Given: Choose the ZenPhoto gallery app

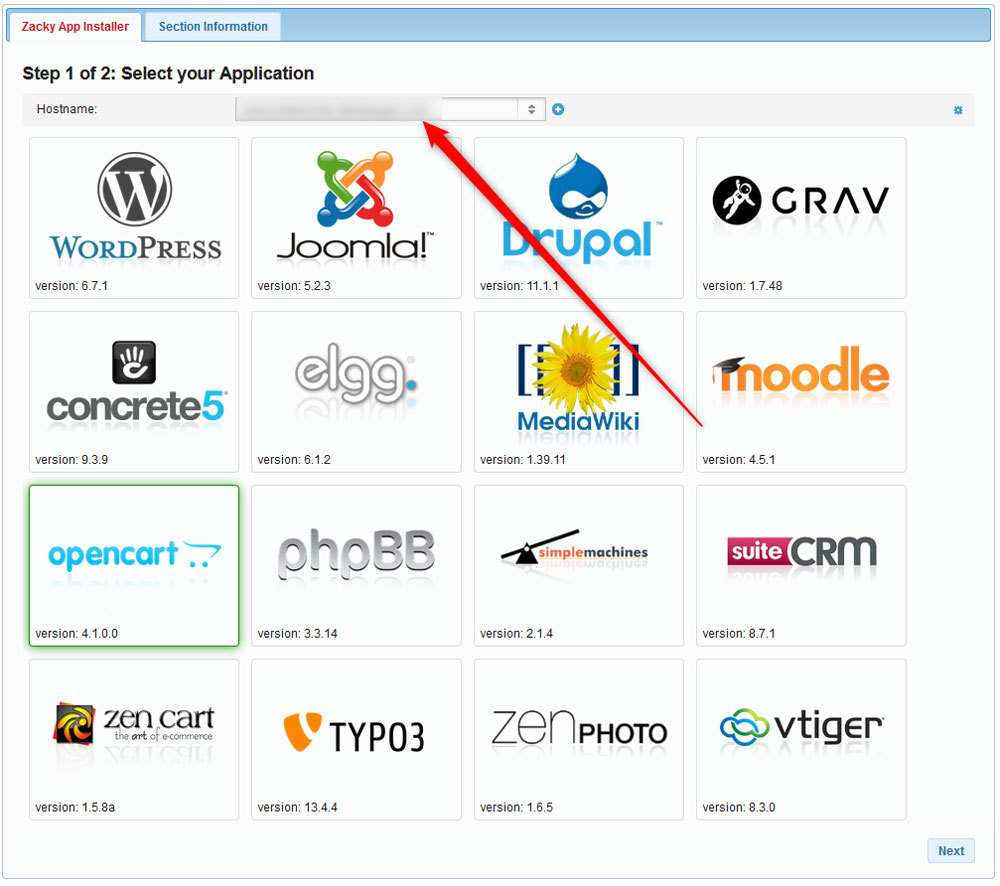Looking at the screenshot, I should point(578,738).
